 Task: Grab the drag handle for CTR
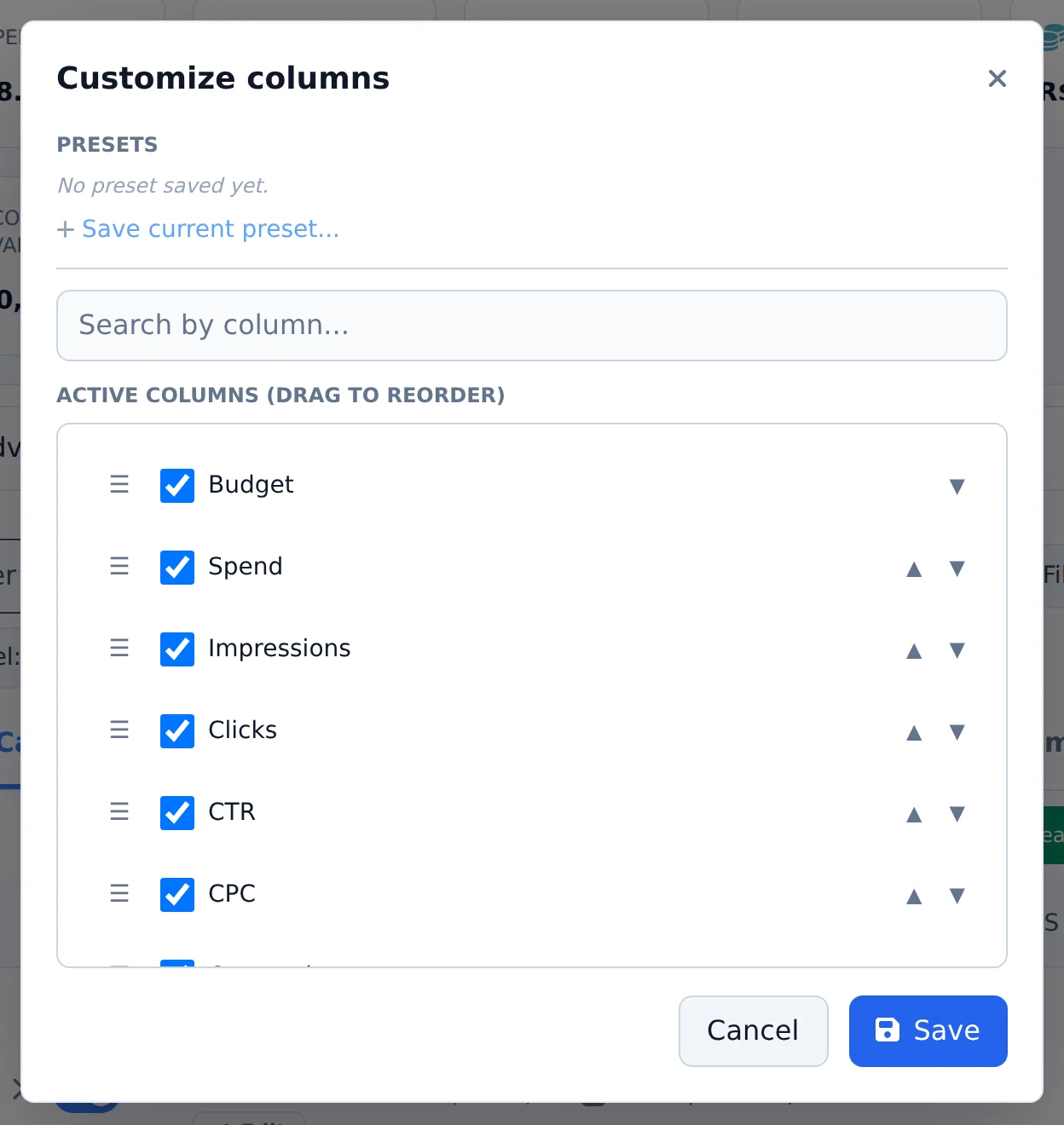[x=119, y=811]
